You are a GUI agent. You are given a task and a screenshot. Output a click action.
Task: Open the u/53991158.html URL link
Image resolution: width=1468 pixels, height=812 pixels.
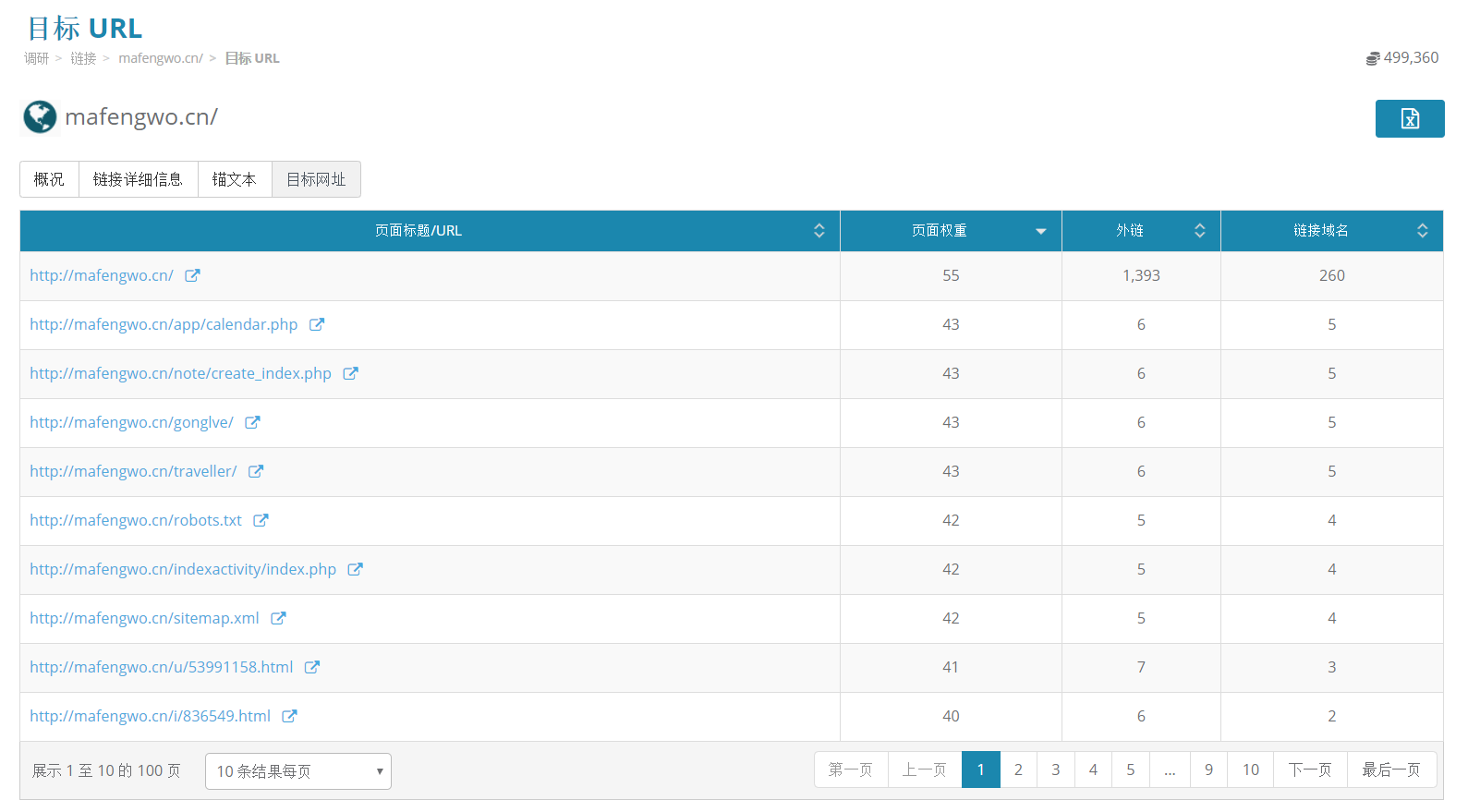(162, 667)
